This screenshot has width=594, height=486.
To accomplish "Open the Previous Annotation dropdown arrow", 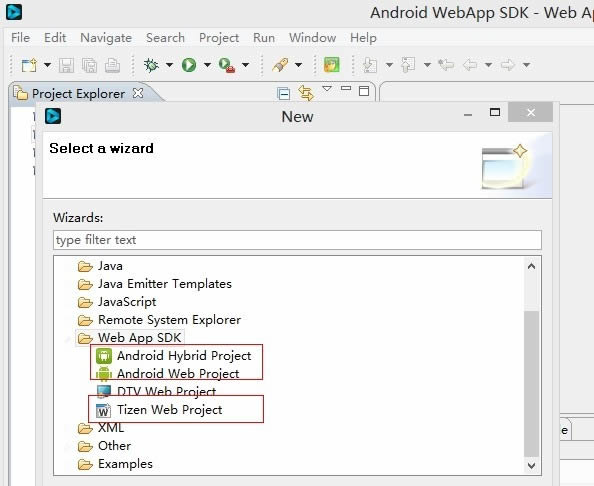I will coord(427,65).
